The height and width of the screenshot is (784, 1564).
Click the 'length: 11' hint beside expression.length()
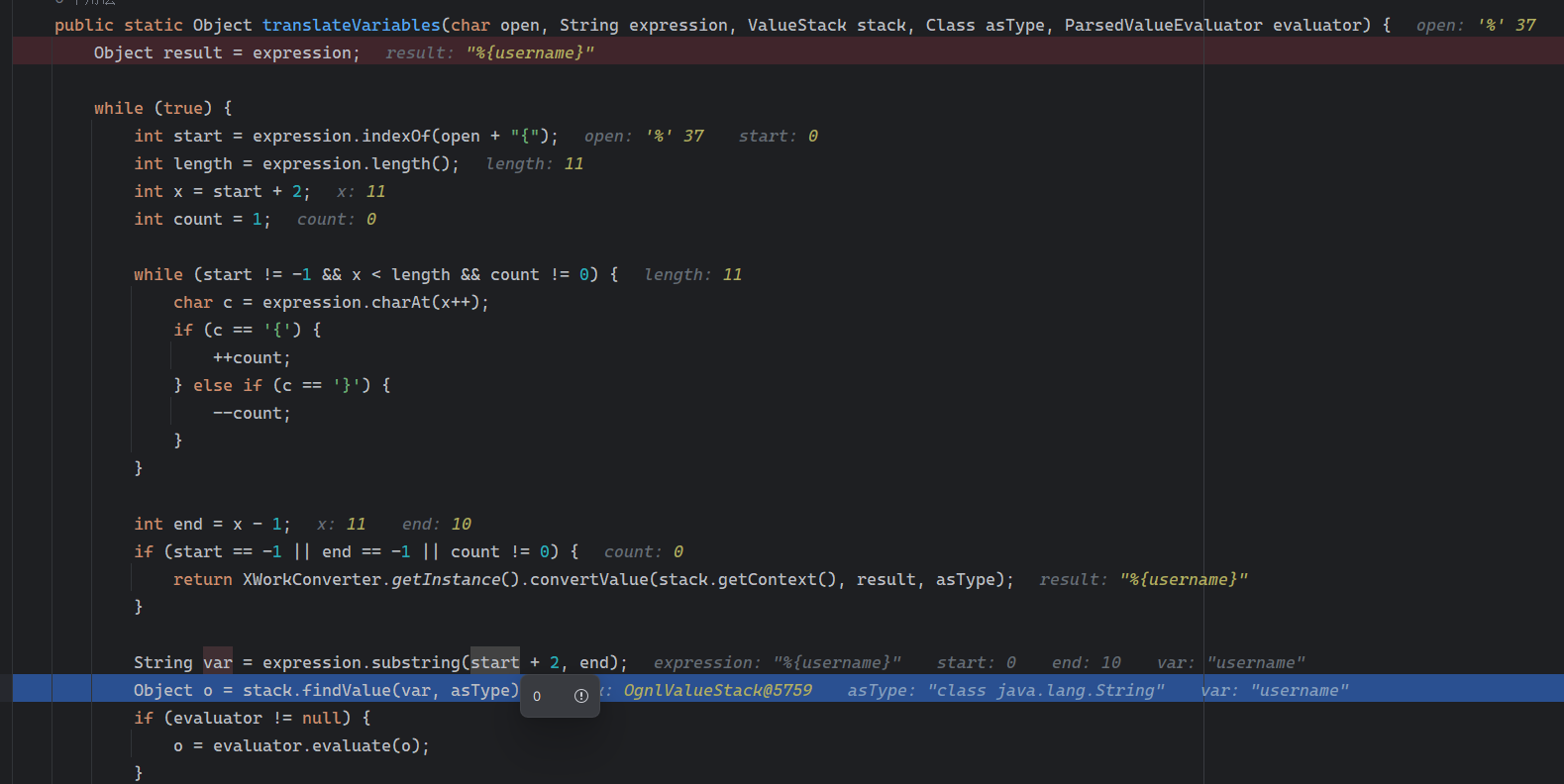(535, 163)
